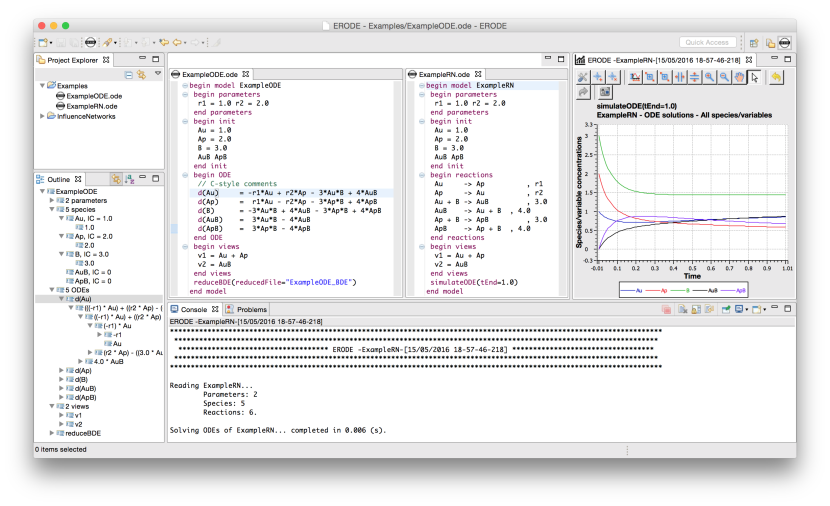Screen dimensions: 830x506
Task: Click the add annotation icon in chart toolbar
Action: point(598,77)
